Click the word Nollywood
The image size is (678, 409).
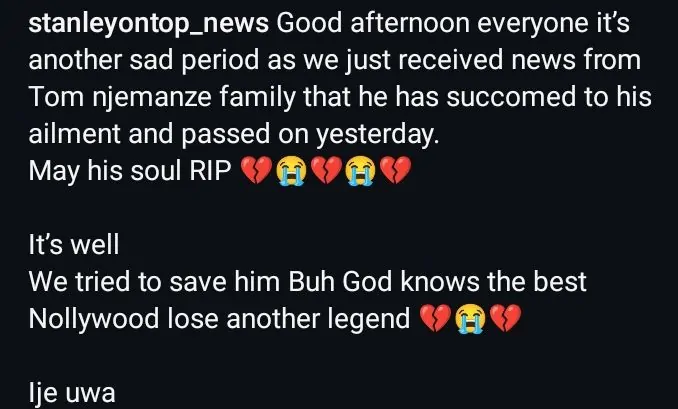tap(94, 320)
